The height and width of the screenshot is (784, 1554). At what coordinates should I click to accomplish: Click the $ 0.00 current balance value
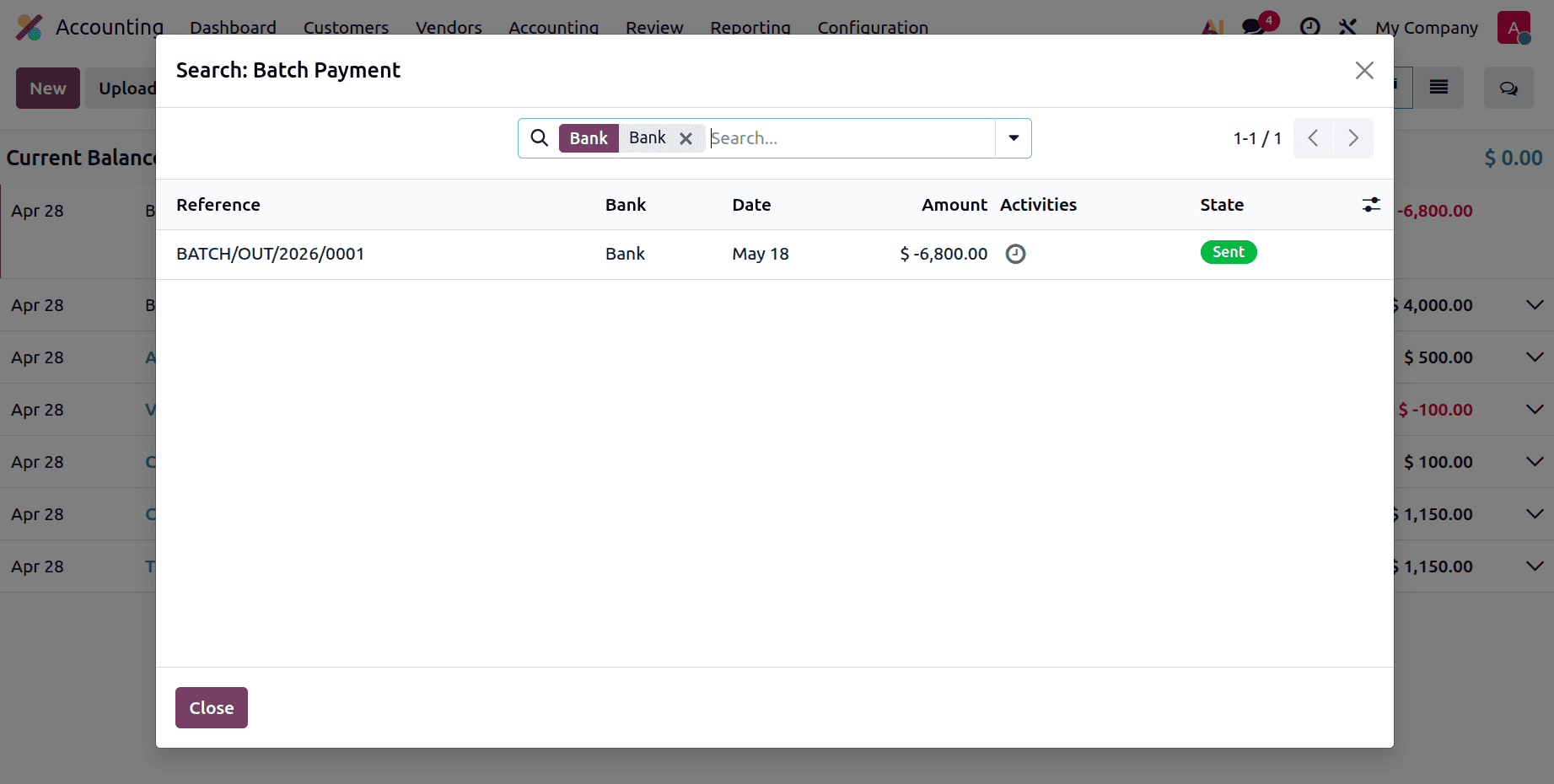click(1514, 158)
